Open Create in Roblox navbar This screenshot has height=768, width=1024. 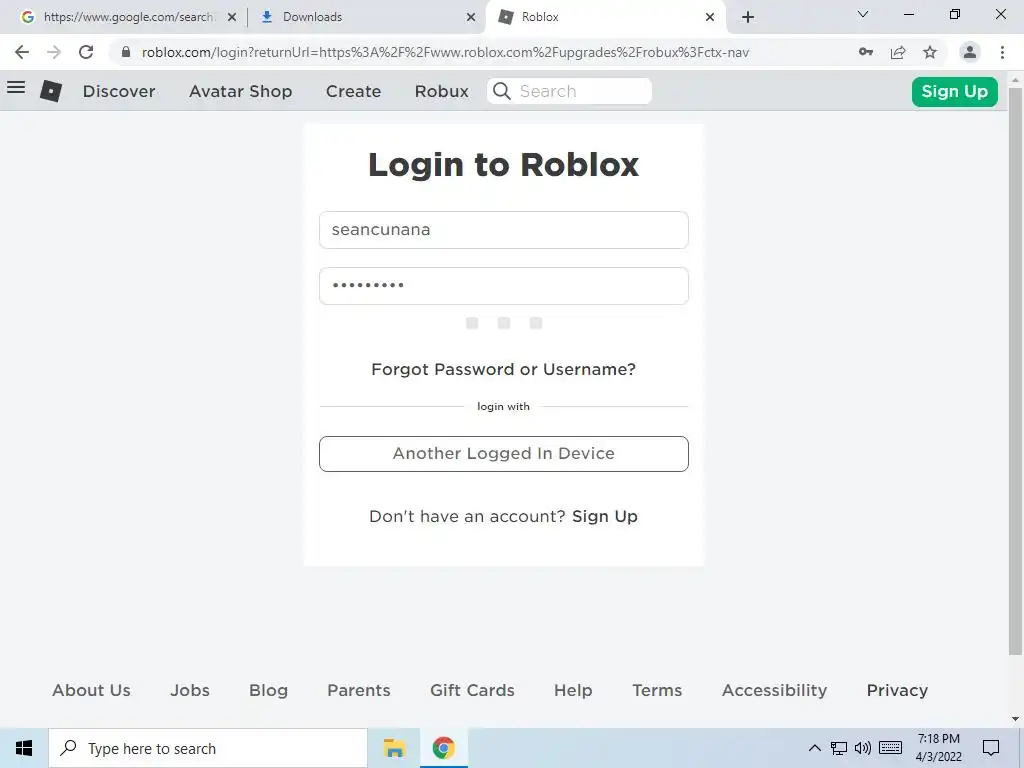point(353,91)
